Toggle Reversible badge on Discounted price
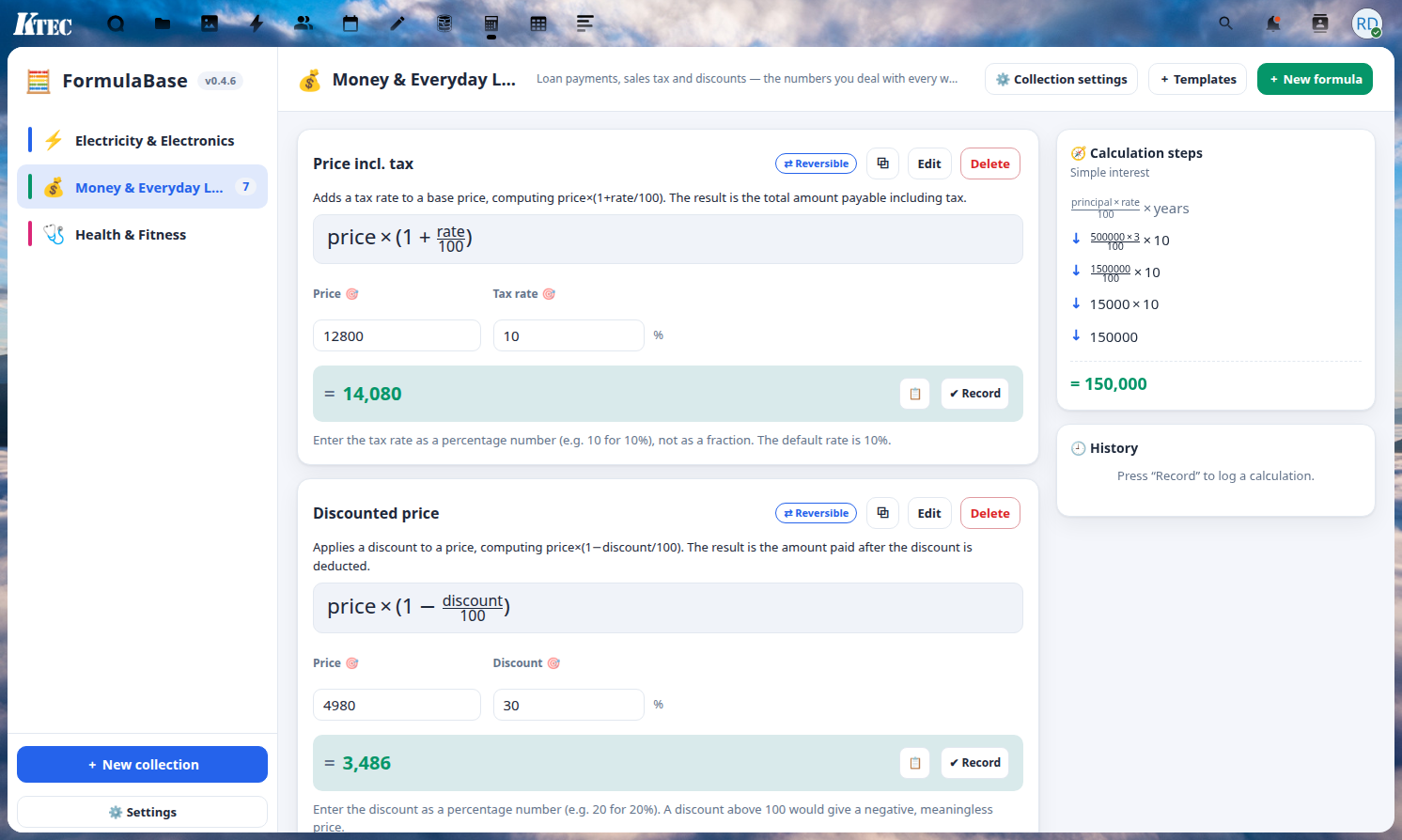Screen dimensions: 1402x840 pos(816,513)
